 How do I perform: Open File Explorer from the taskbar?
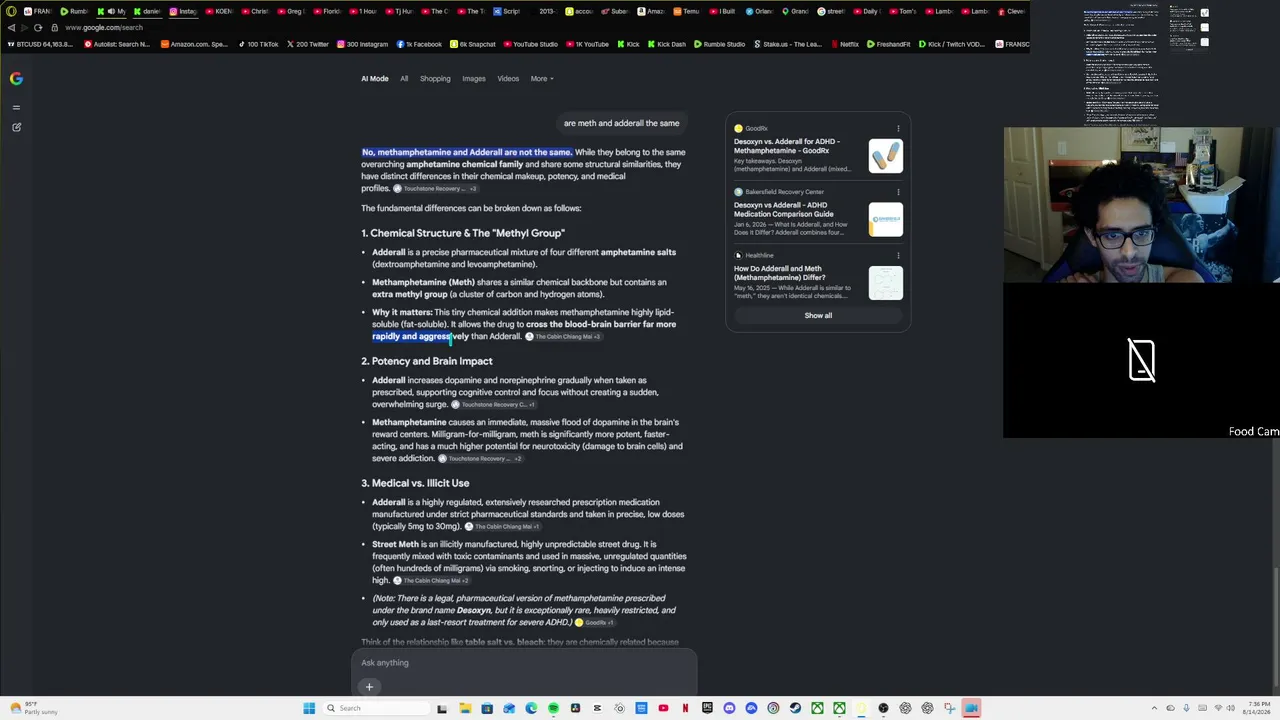coord(465,708)
